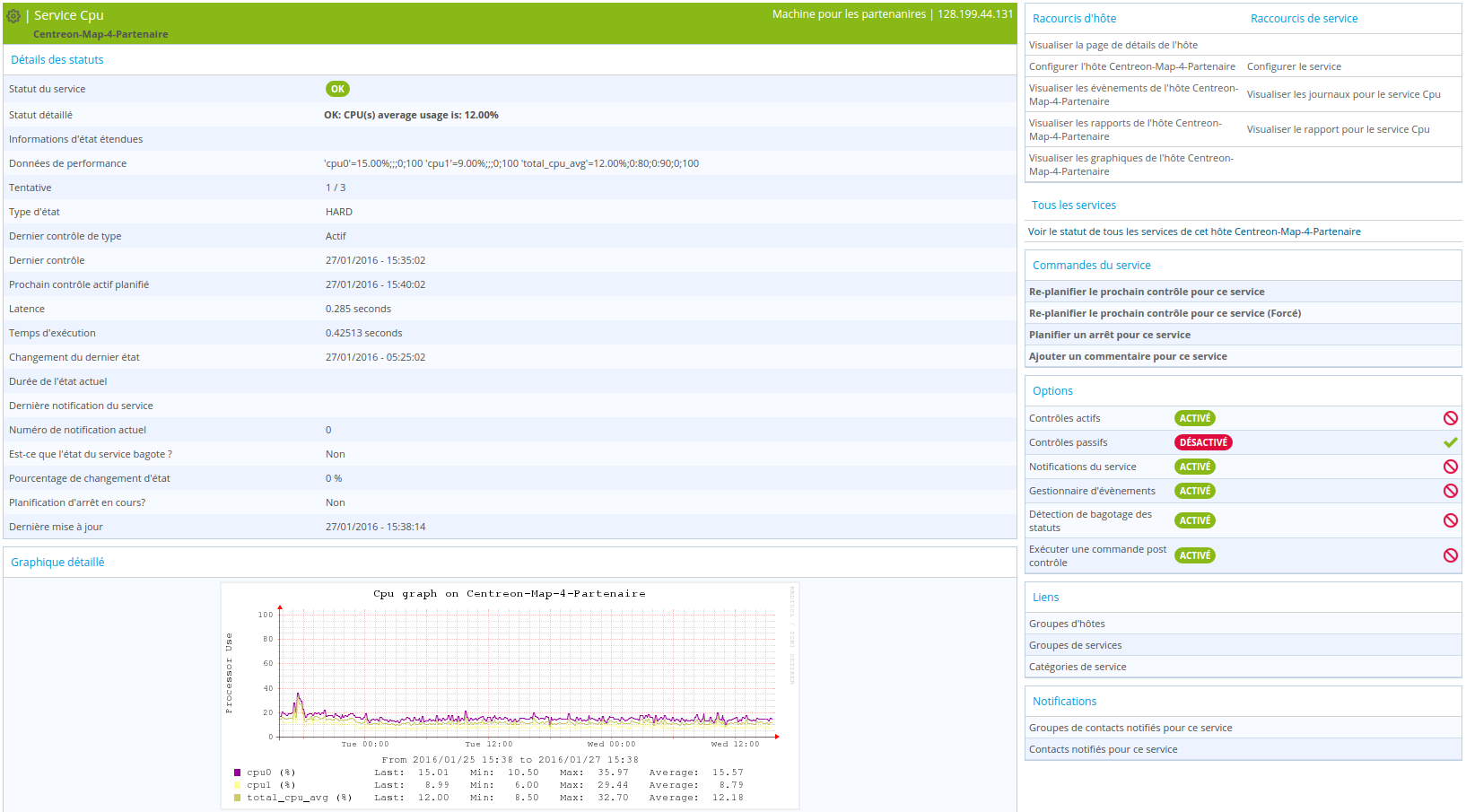Open Configurer le service link
The width and height of the screenshot is (1466, 812).
[x=1294, y=66]
